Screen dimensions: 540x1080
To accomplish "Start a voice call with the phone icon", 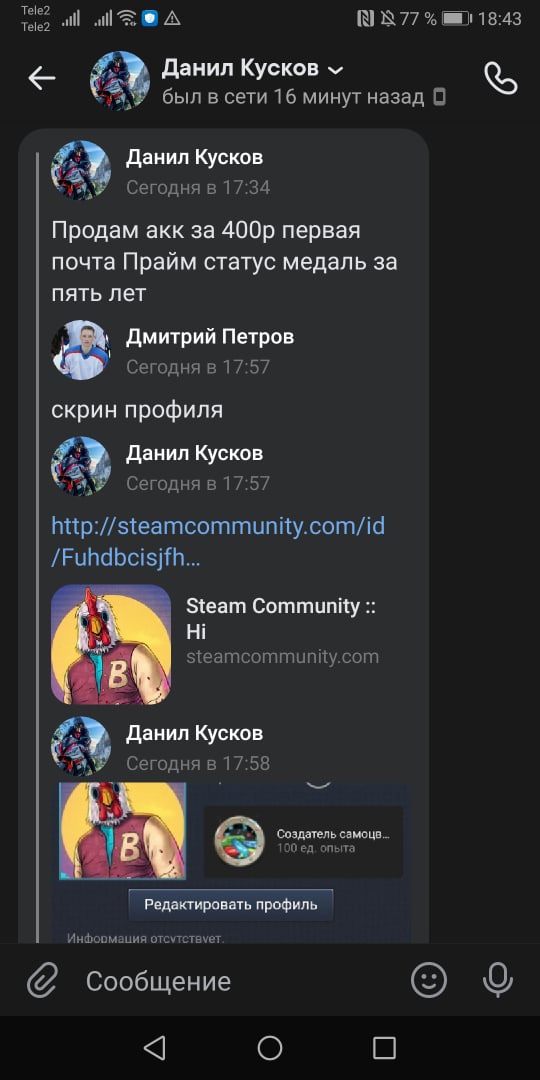I will pos(501,79).
